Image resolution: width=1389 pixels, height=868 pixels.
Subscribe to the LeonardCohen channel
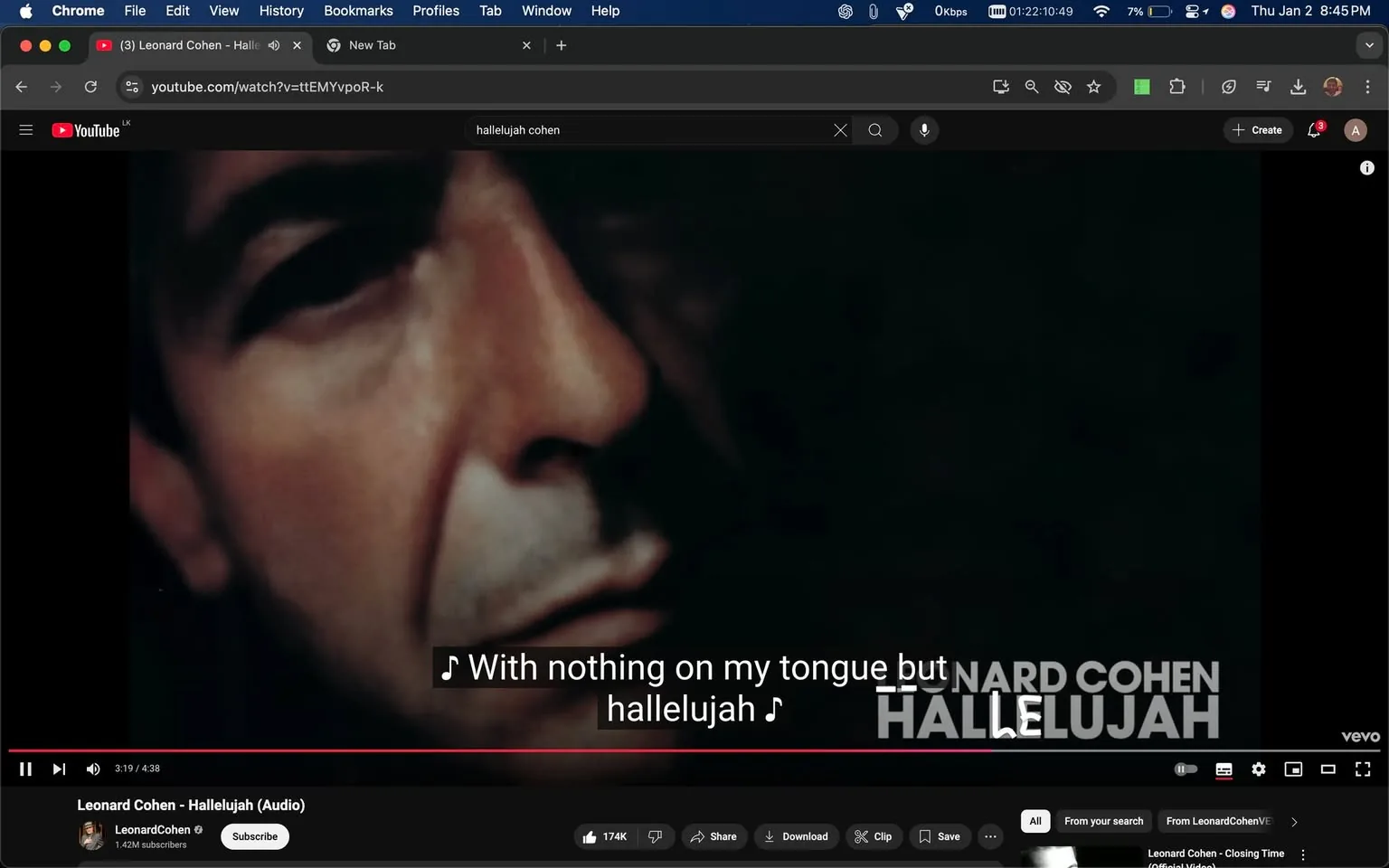point(254,836)
